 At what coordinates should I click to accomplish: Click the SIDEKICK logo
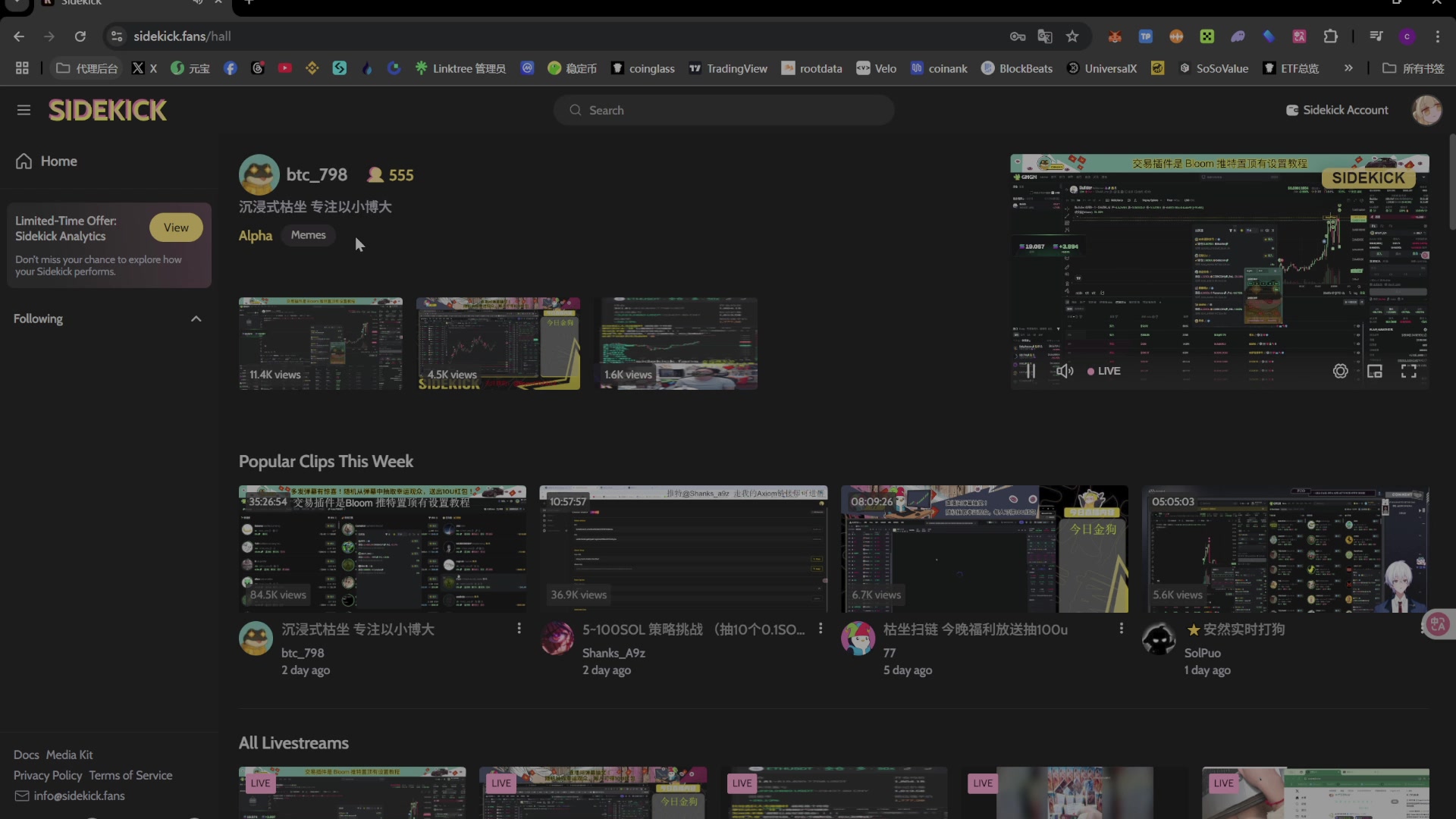(x=108, y=111)
